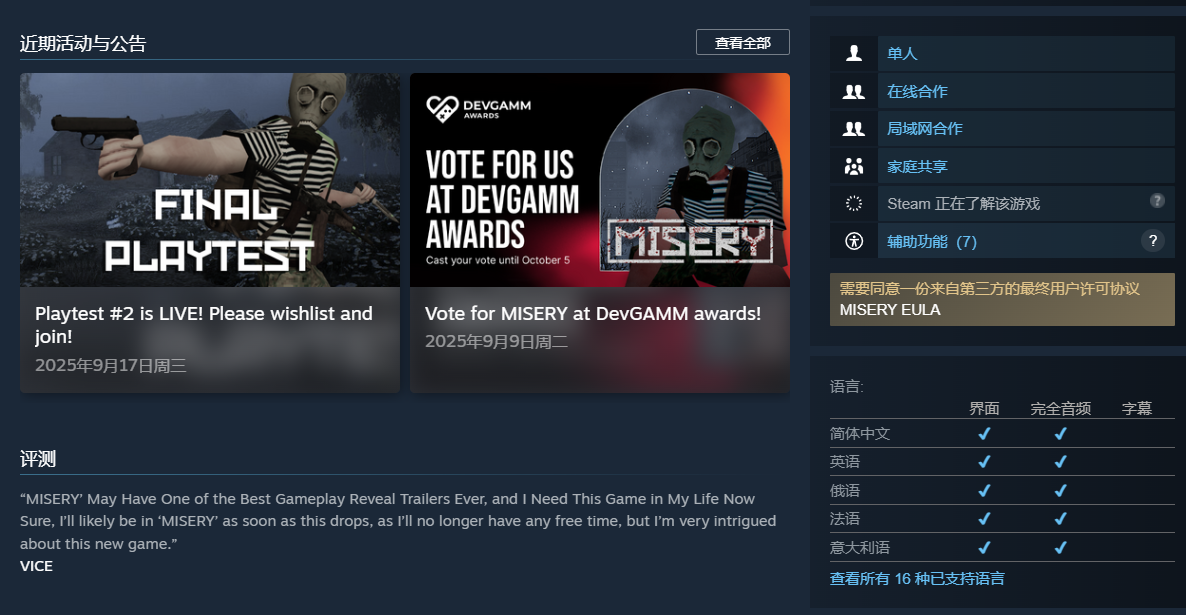The height and width of the screenshot is (615, 1186).
Task: Open the 在线合作 online co-op link
Action: tap(917, 92)
